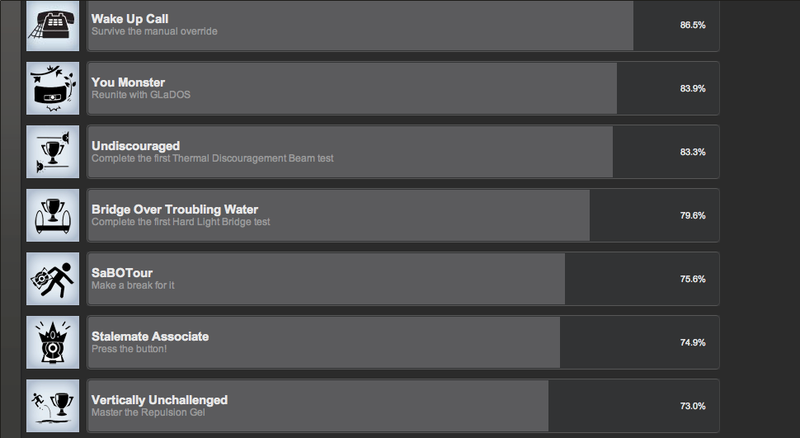
Task: Click 'Press the button!' description text
Action: click(x=129, y=349)
